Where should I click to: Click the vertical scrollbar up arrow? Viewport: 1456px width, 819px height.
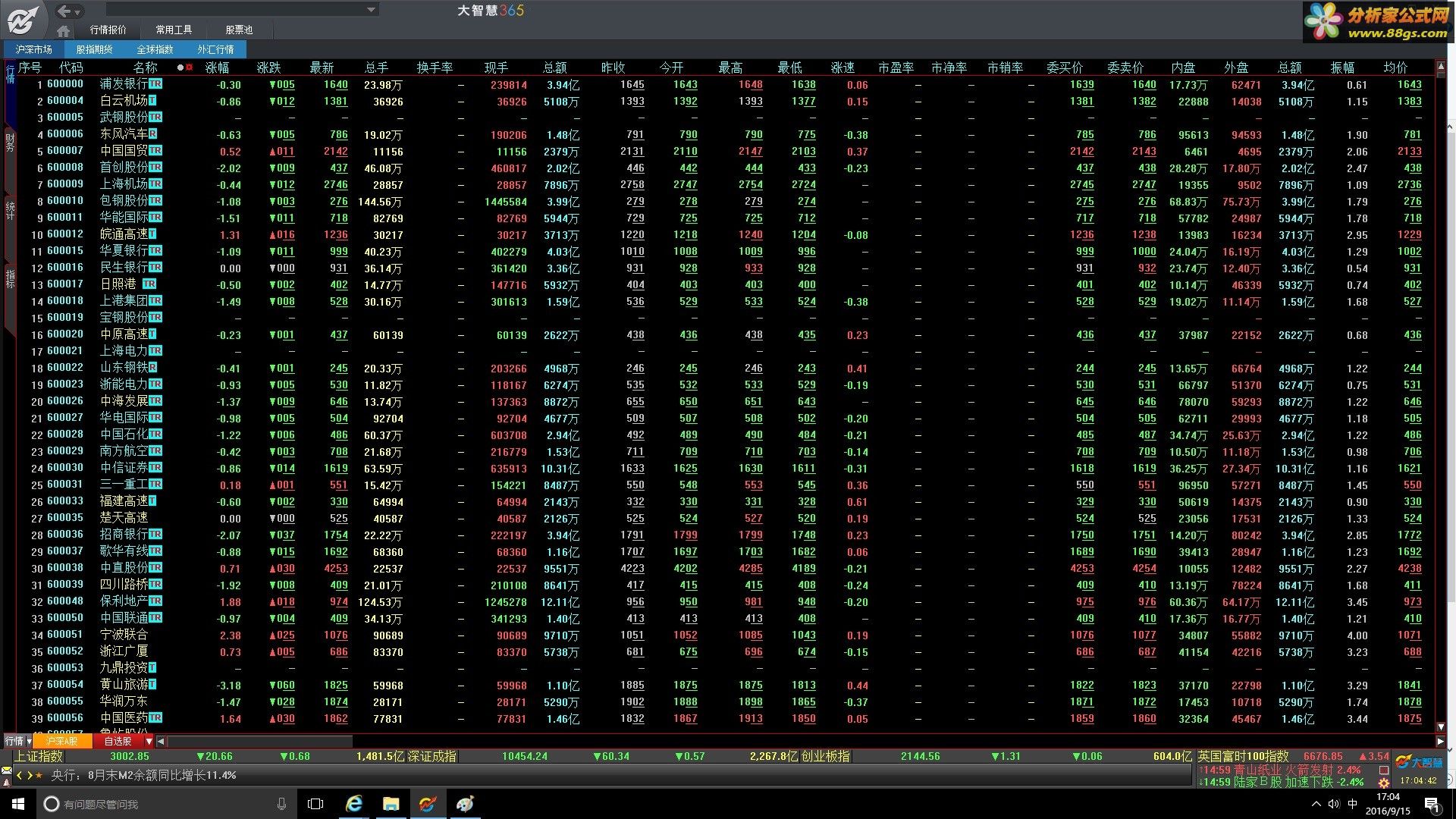(x=1441, y=67)
